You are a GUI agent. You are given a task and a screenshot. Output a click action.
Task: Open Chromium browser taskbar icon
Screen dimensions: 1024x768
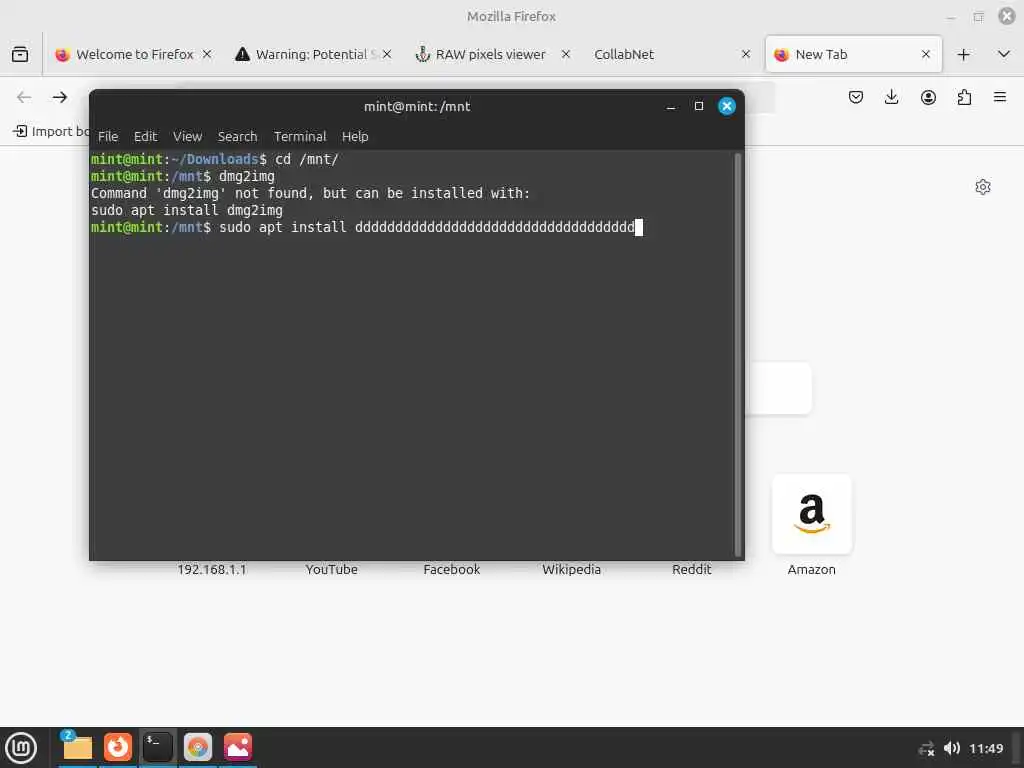(x=198, y=747)
